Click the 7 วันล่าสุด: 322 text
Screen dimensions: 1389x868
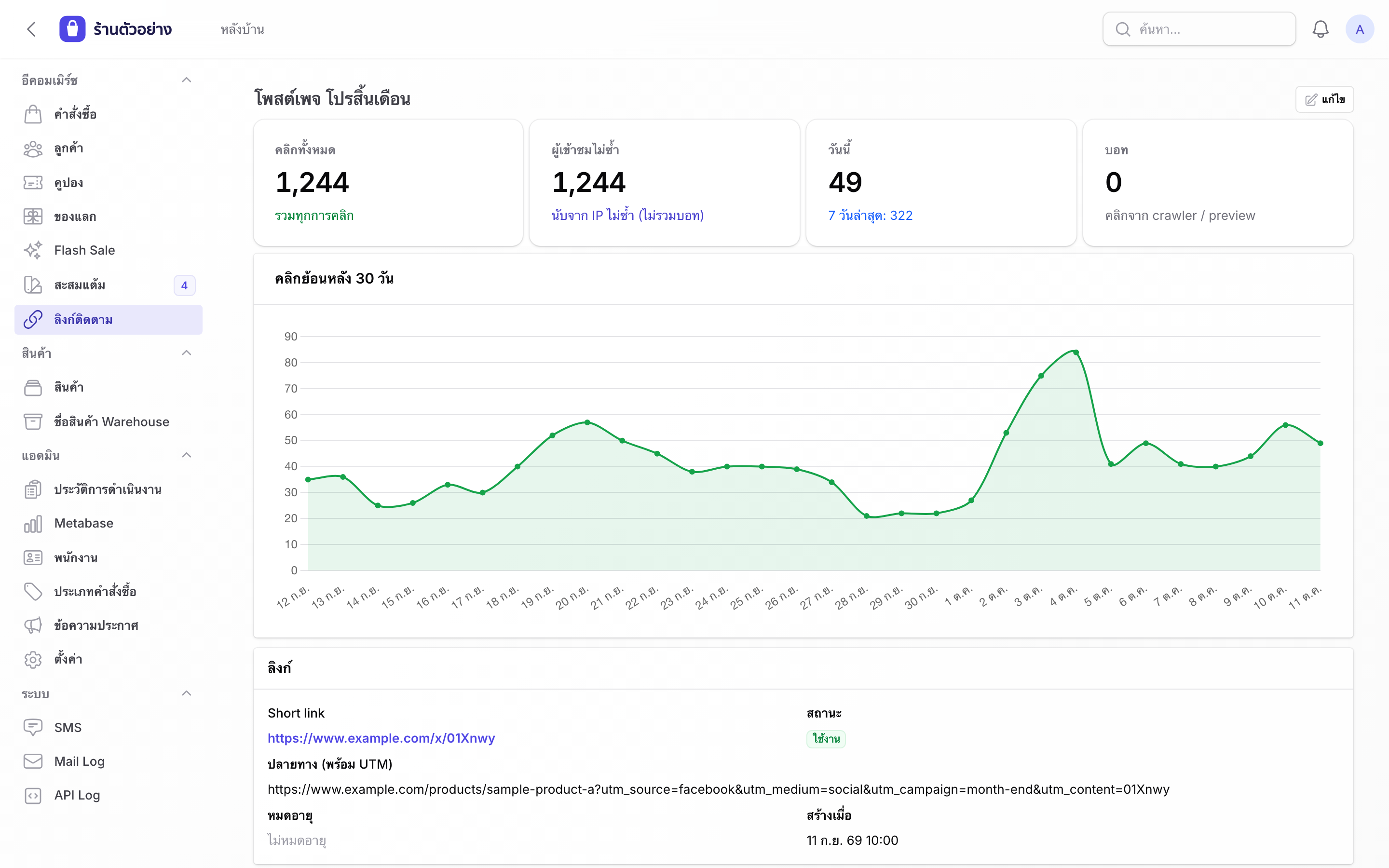870,216
